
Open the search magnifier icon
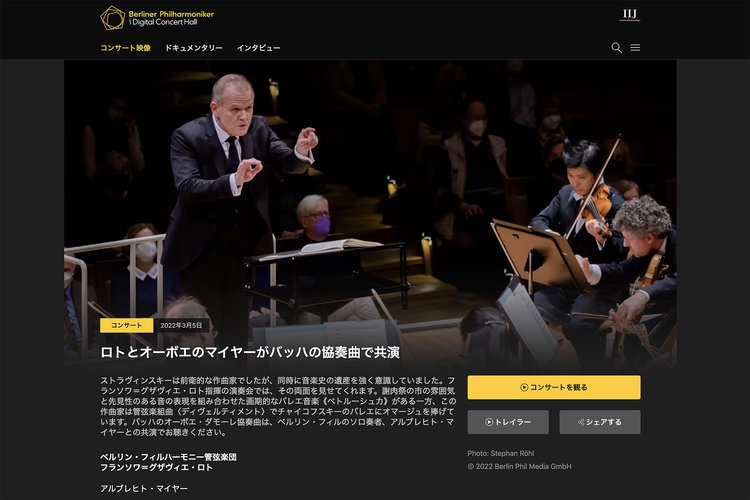(617, 48)
